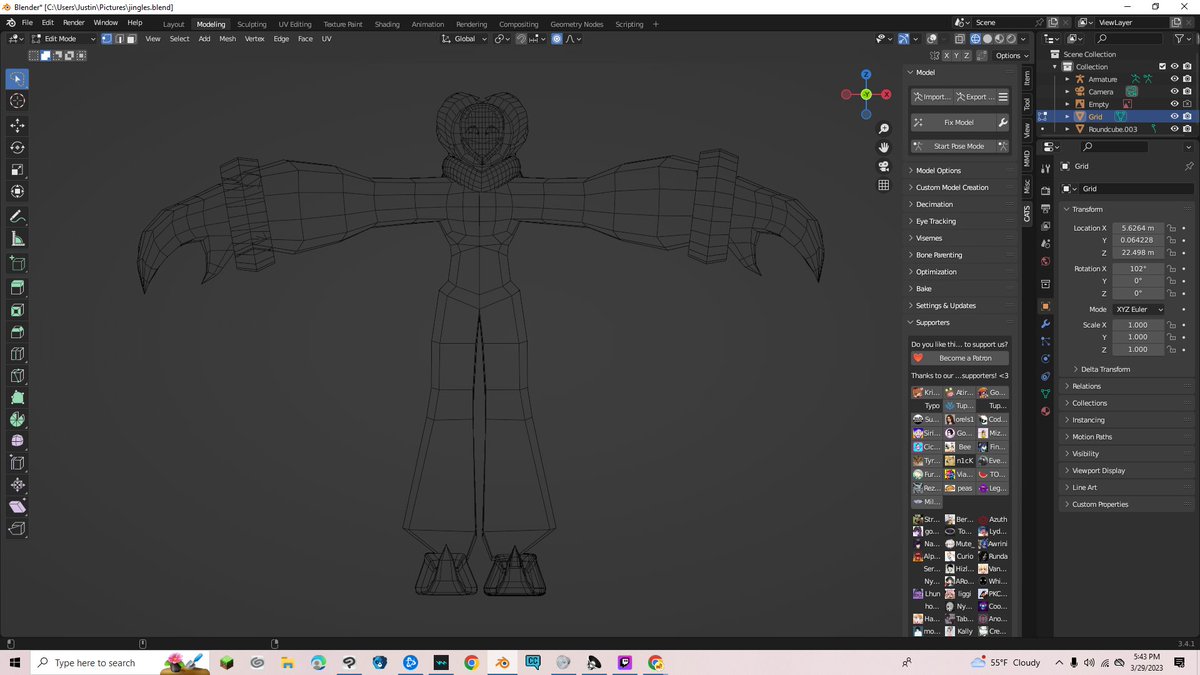Click the Fix Model button
Viewport: 1200px width, 675px height.
[x=952, y=122]
